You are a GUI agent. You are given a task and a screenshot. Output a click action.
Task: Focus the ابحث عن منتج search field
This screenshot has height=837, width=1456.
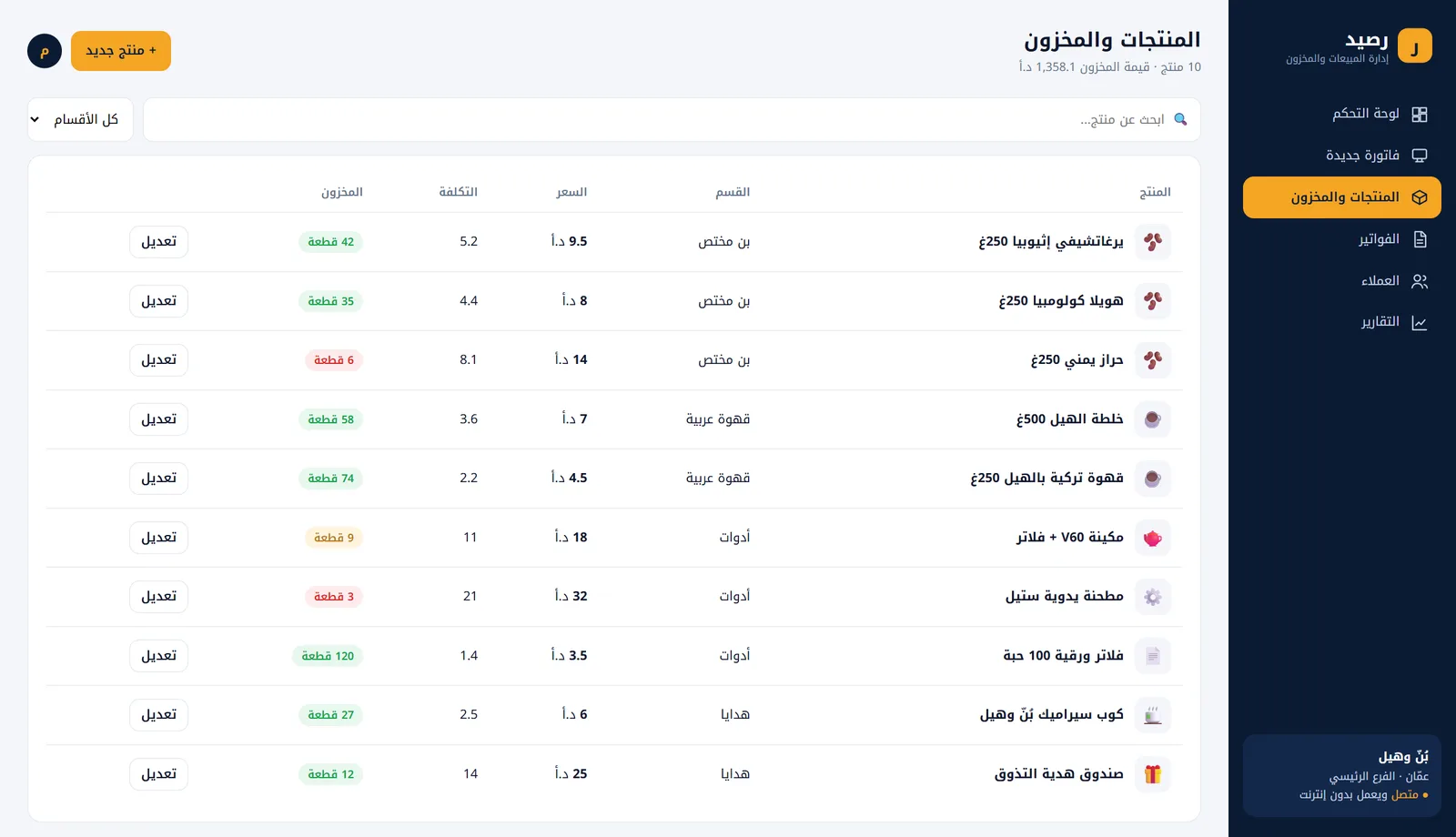coord(672,119)
